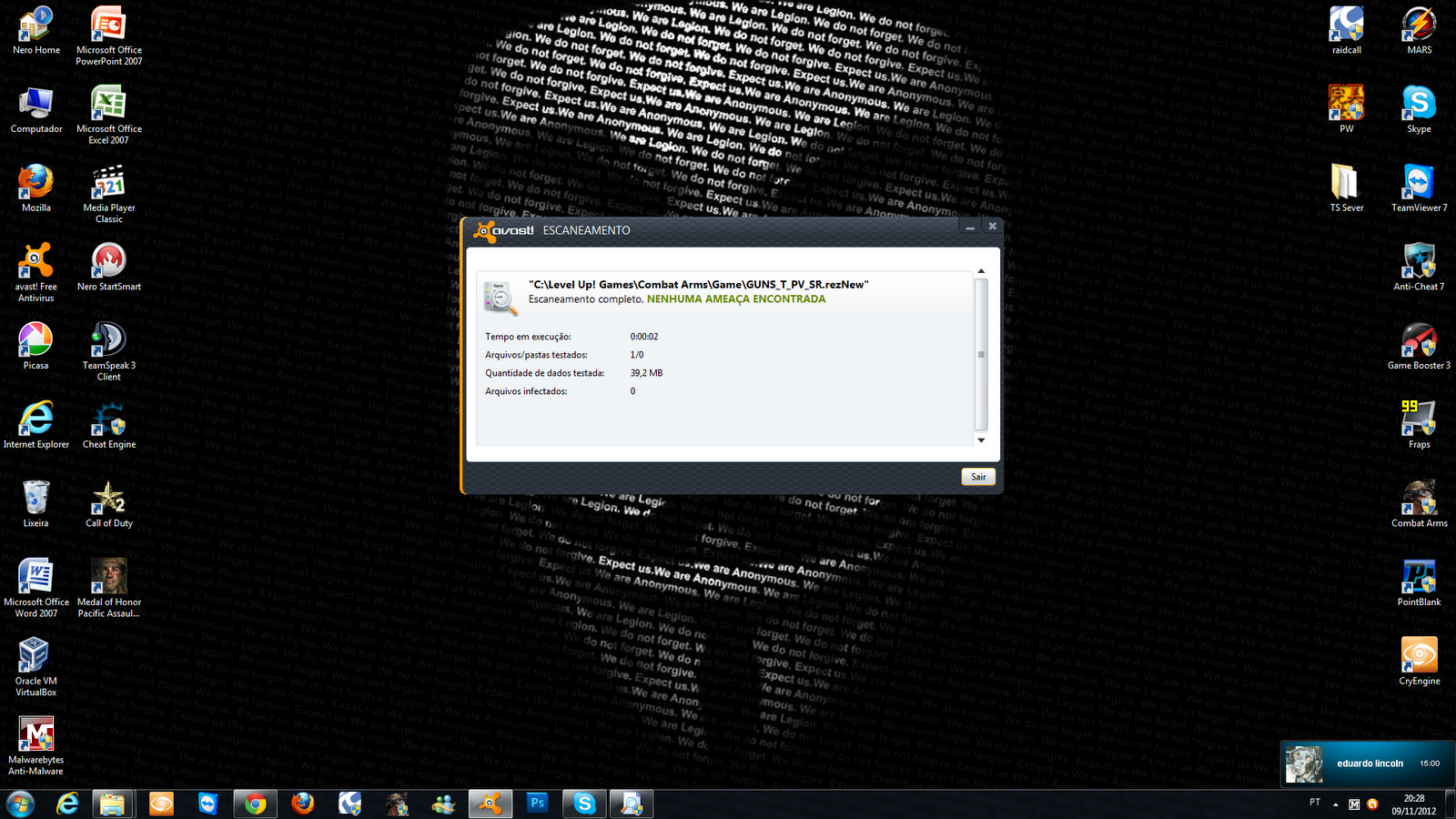The height and width of the screenshot is (819, 1456).
Task: Select the PointBlank desktop icon
Action: pyautogui.click(x=1420, y=582)
